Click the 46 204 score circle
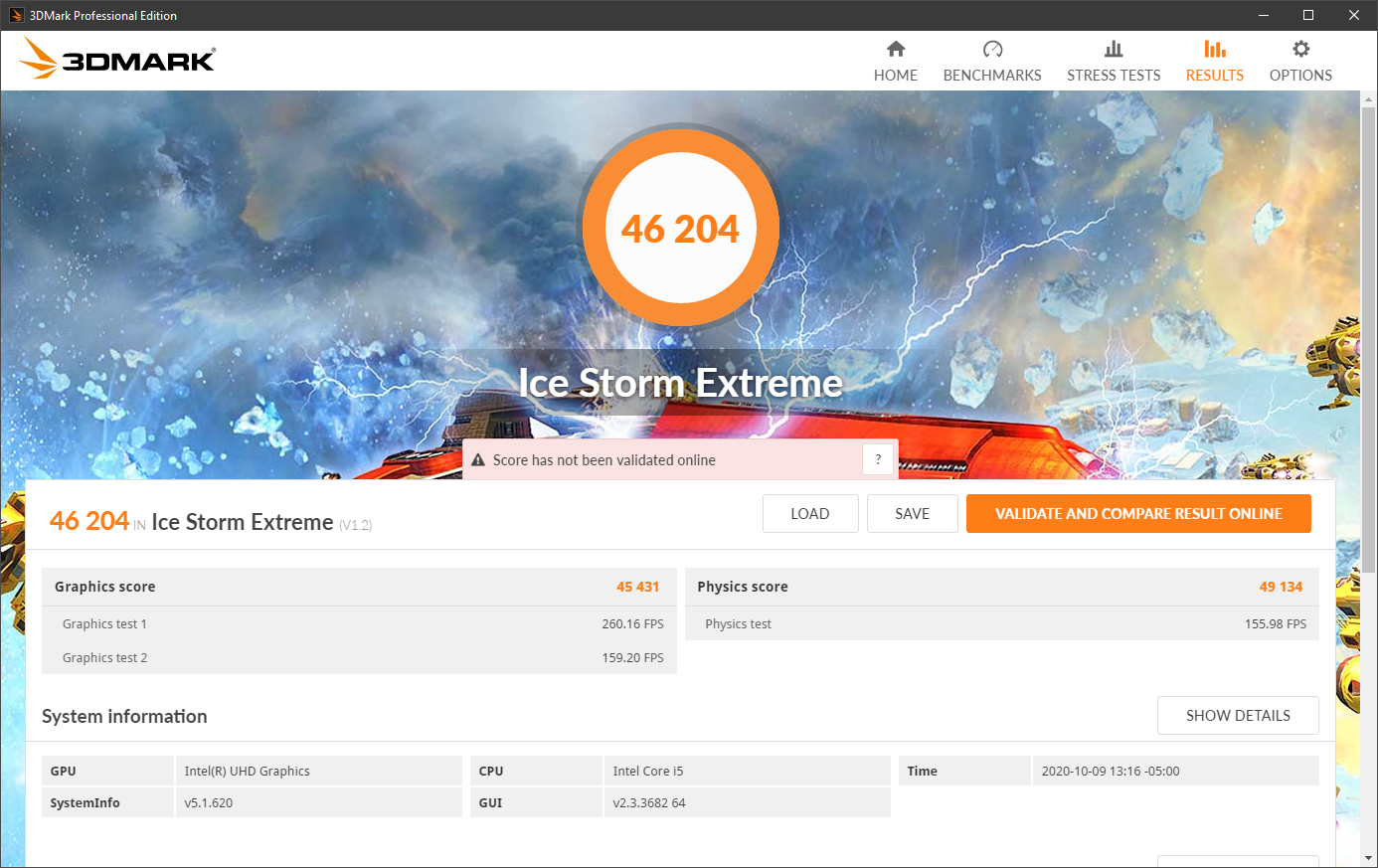Screen dimensions: 1378x868 (x=680, y=229)
